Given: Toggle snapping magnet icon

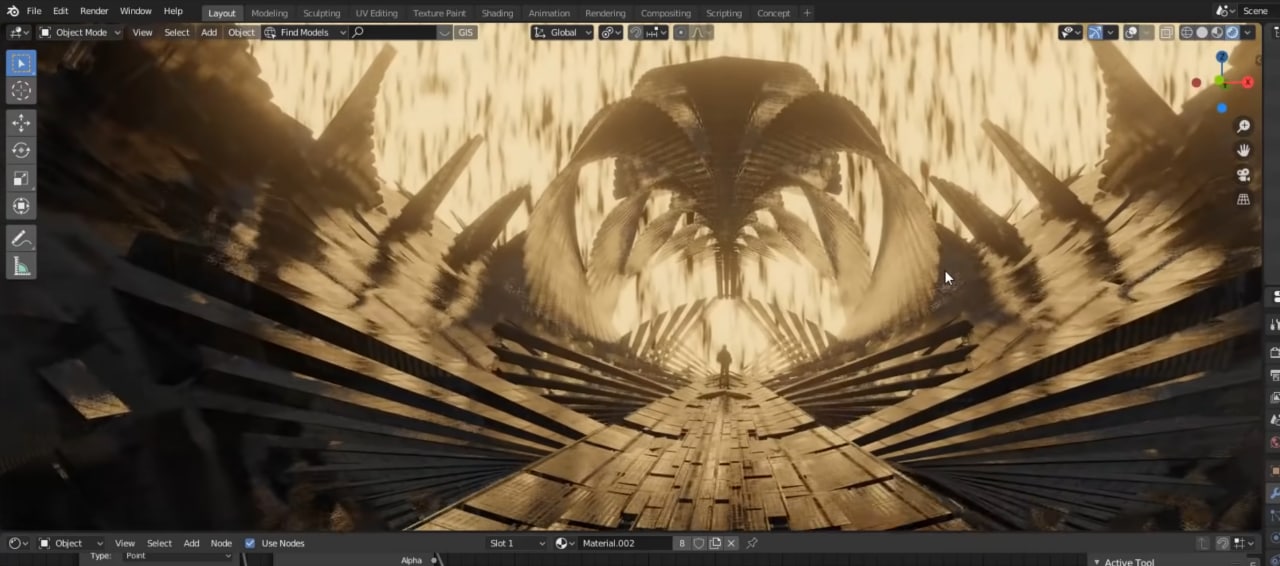Looking at the screenshot, I should coord(636,32).
